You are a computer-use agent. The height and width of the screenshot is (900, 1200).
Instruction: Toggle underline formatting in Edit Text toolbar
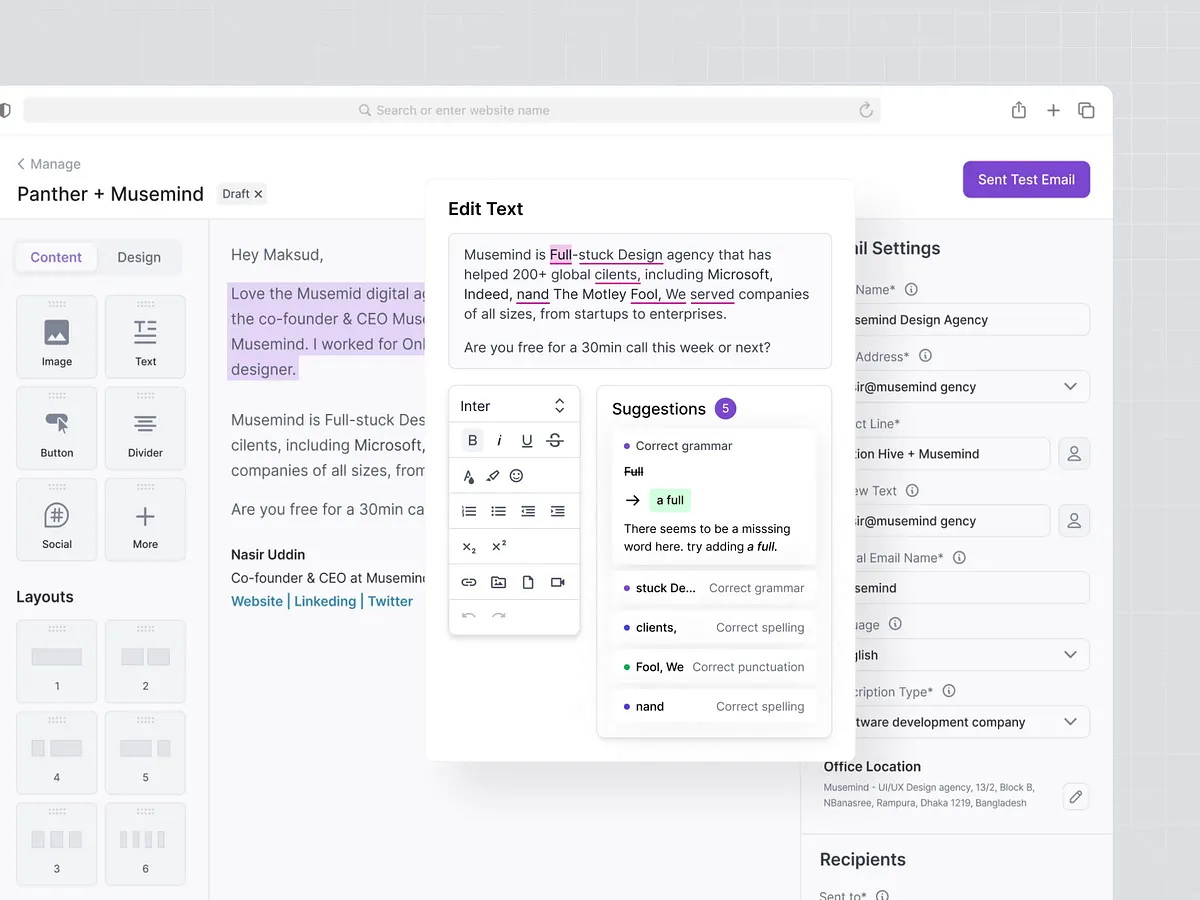(x=527, y=441)
